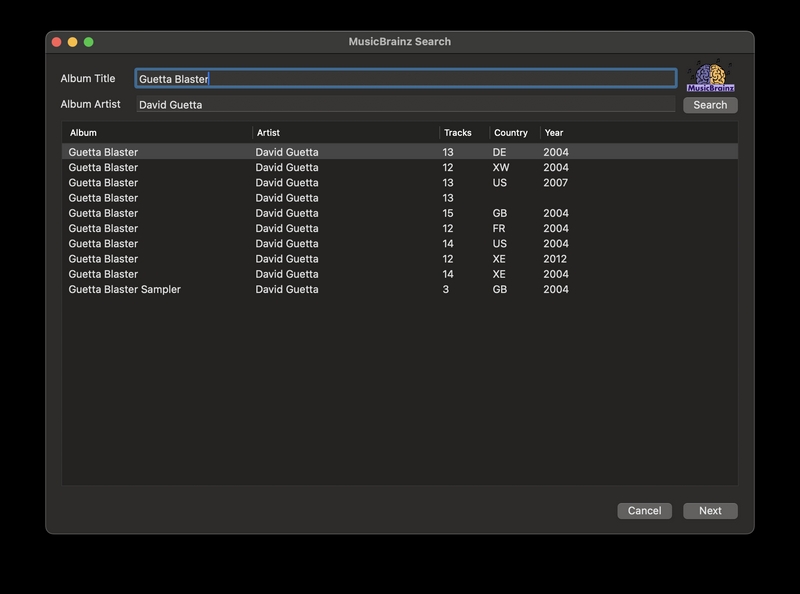The height and width of the screenshot is (594, 800).
Task: Click the XW country cell
Action: (501, 167)
